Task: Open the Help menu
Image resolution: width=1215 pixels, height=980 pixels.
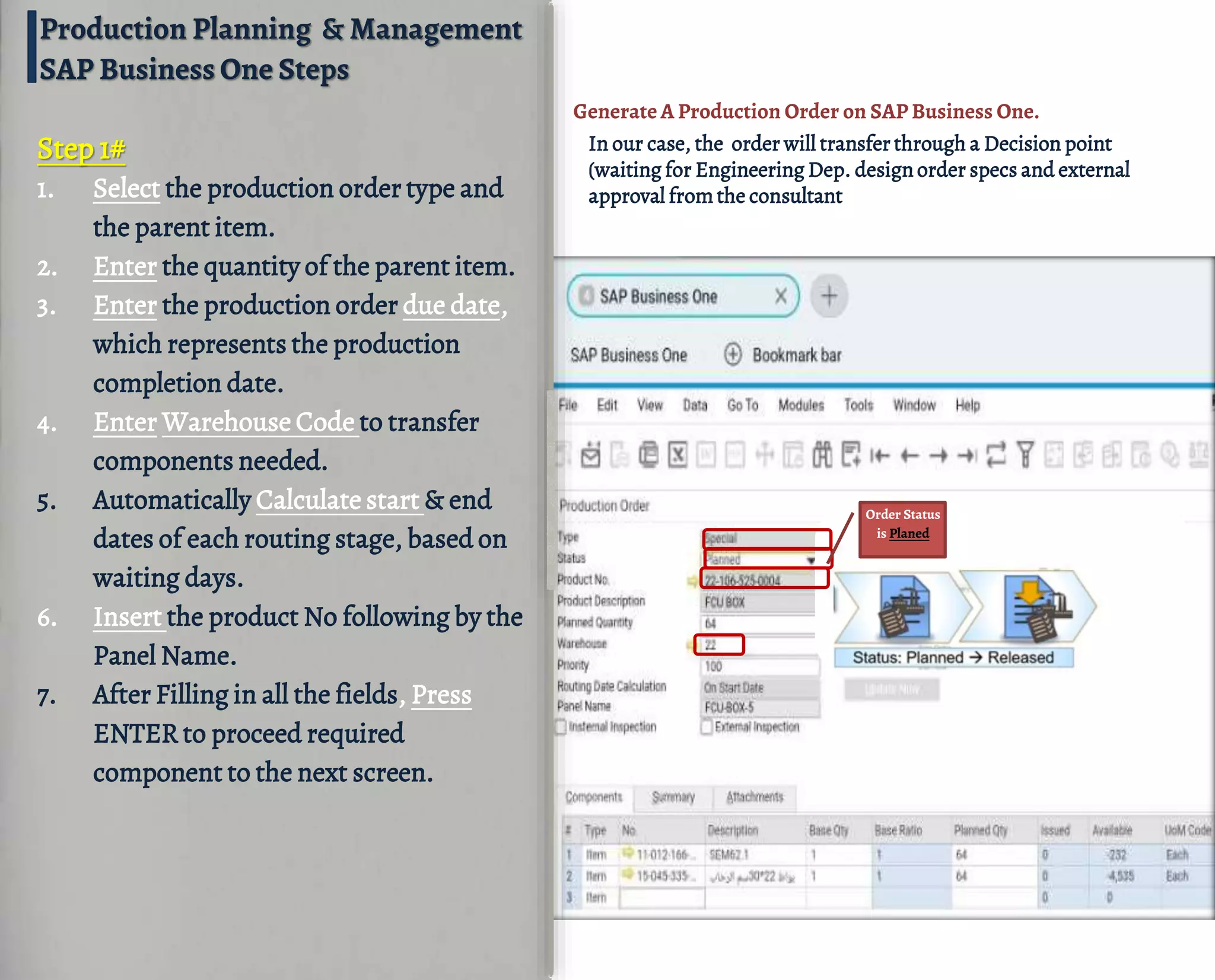Action: coord(968,405)
